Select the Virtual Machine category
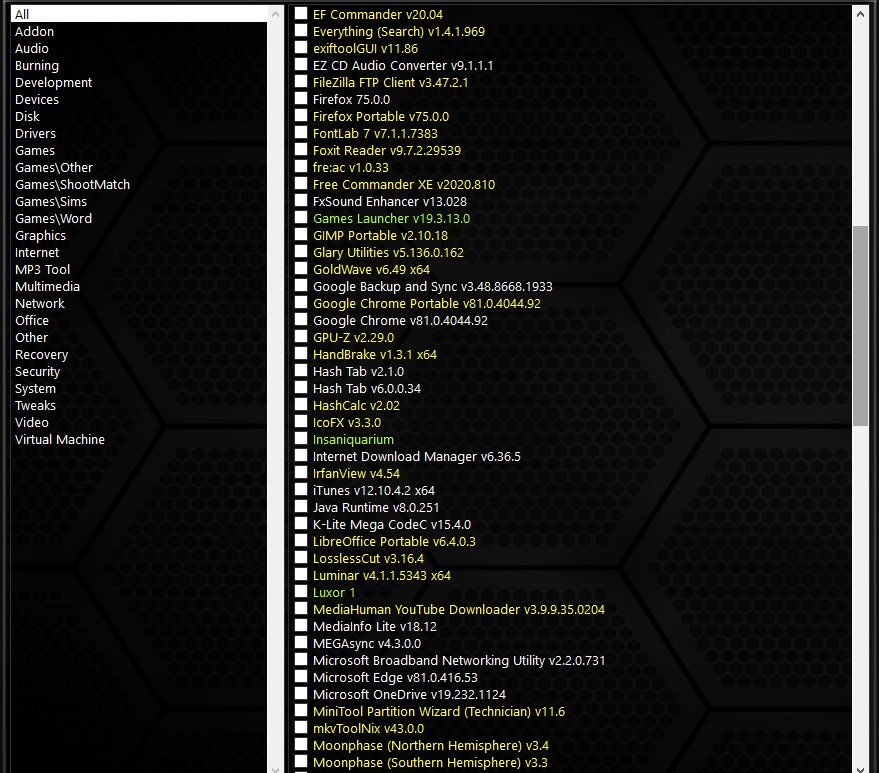 (59, 439)
